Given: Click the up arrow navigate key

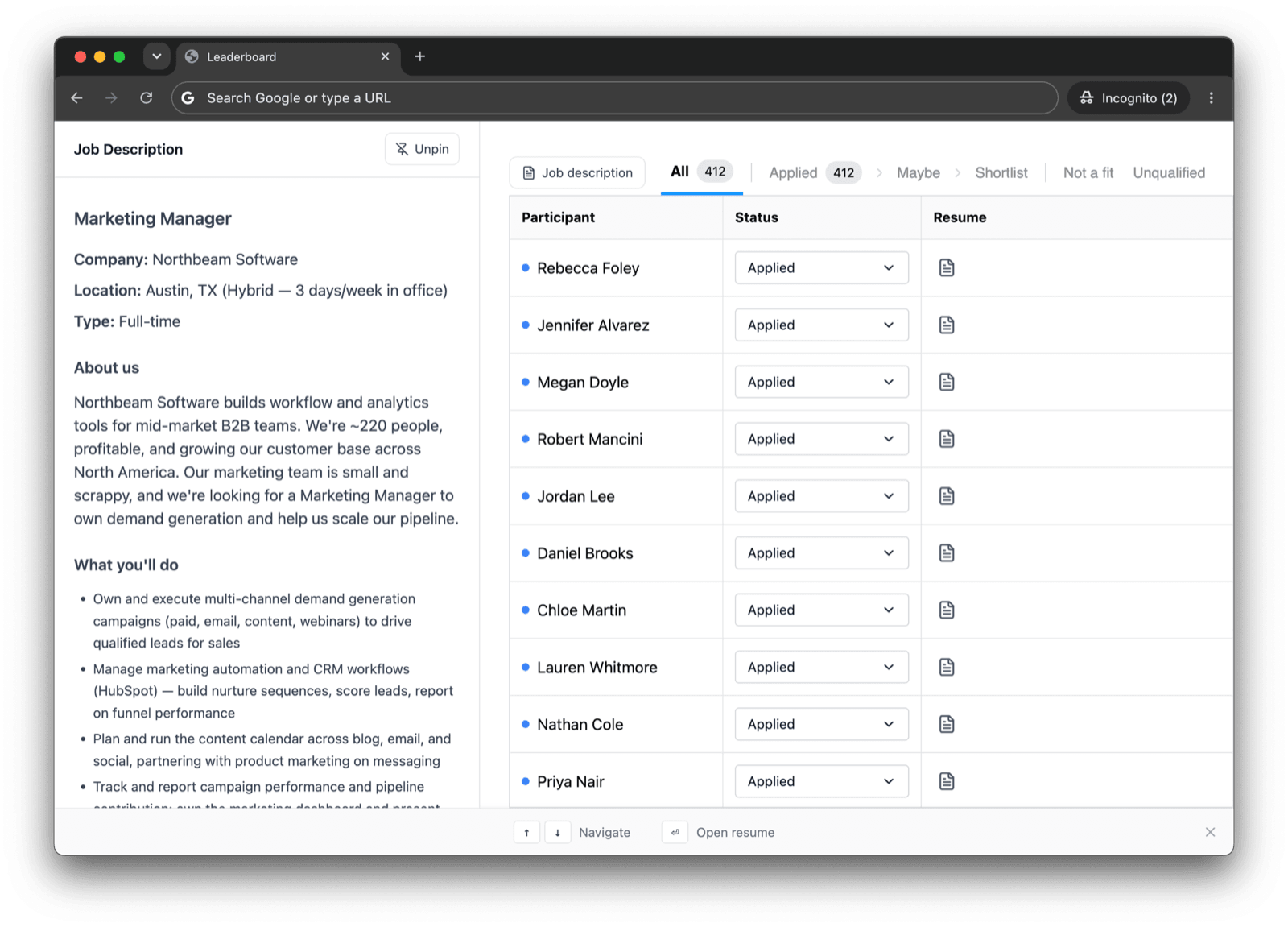Looking at the screenshot, I should point(526,833).
